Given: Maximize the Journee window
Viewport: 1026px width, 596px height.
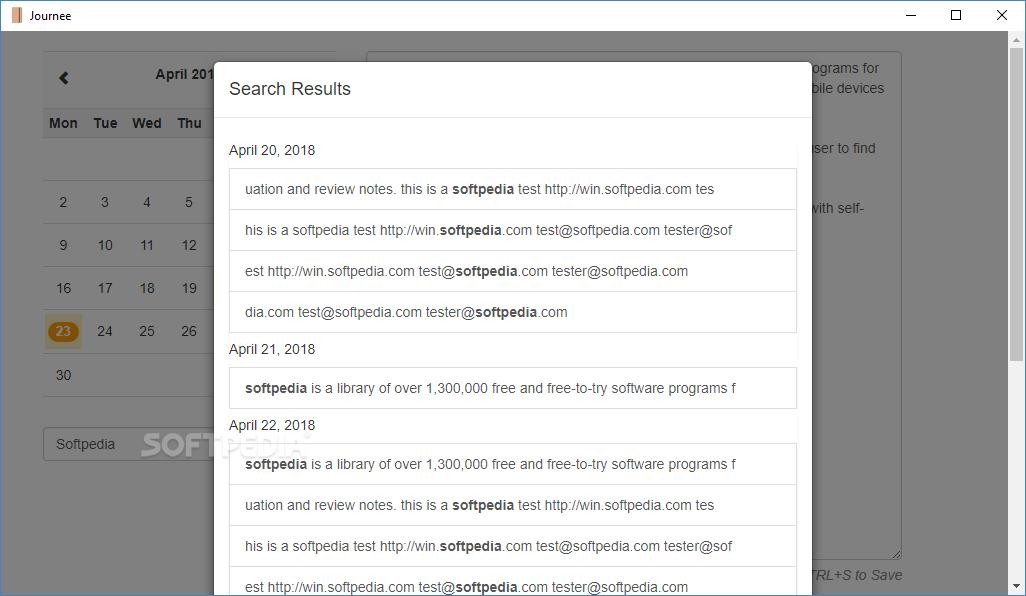Looking at the screenshot, I should (x=956, y=15).
